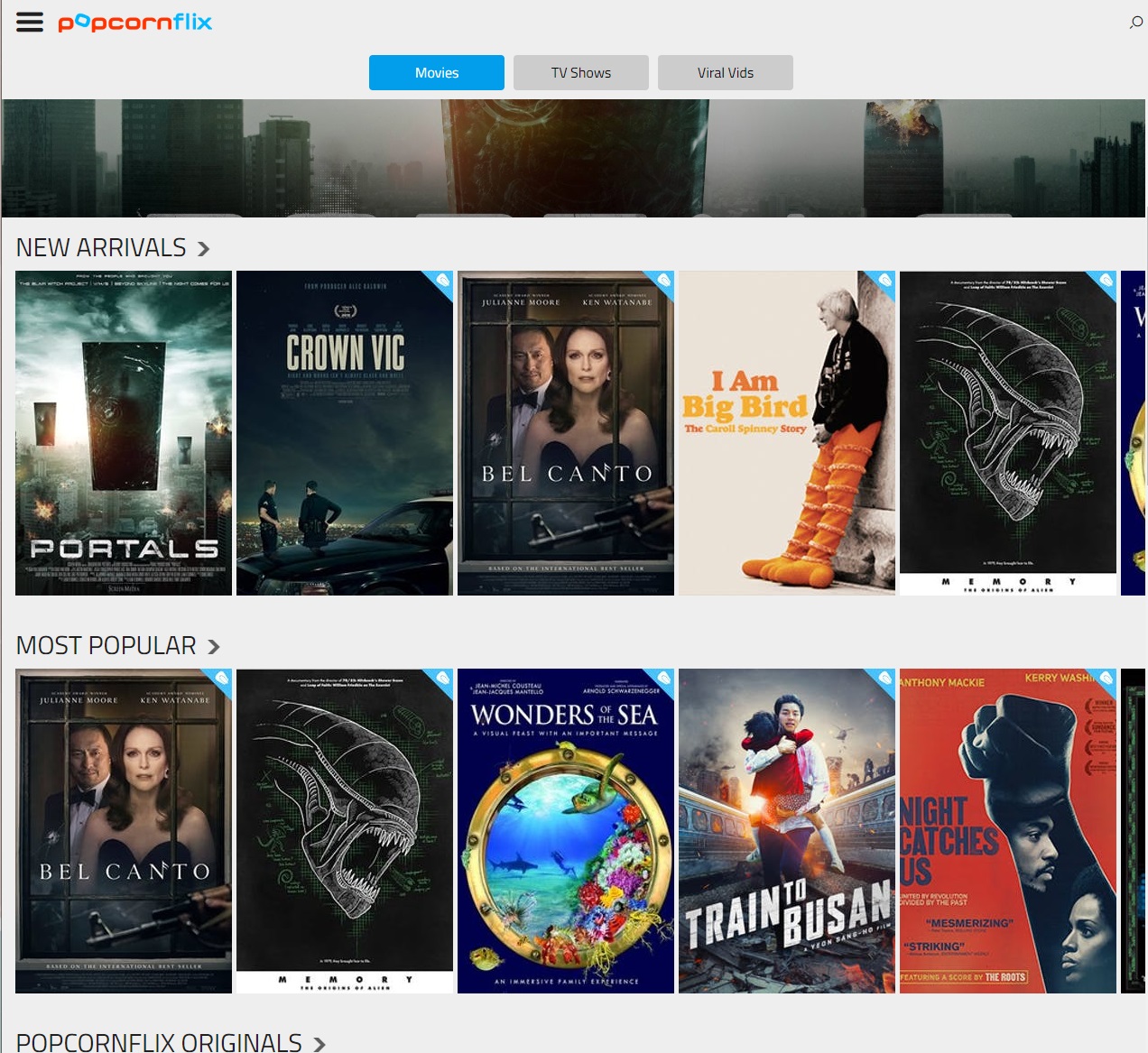The height and width of the screenshot is (1053, 1148).
Task: Open the I Am Big Bird poster
Action: coord(787,433)
